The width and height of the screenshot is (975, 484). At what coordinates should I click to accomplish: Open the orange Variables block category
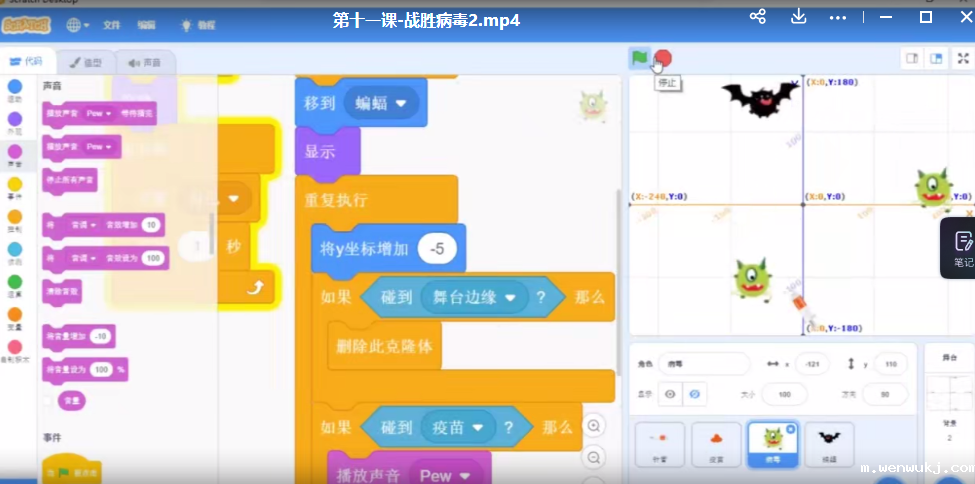[x=15, y=314]
